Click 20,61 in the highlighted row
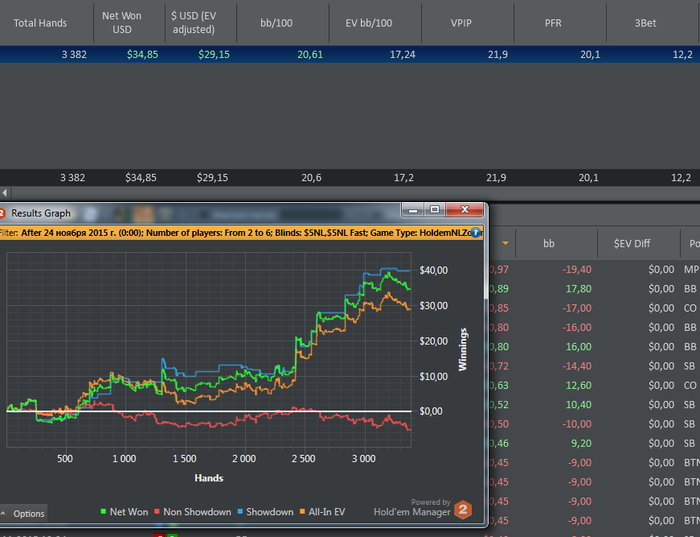The image size is (700, 537). [310, 54]
